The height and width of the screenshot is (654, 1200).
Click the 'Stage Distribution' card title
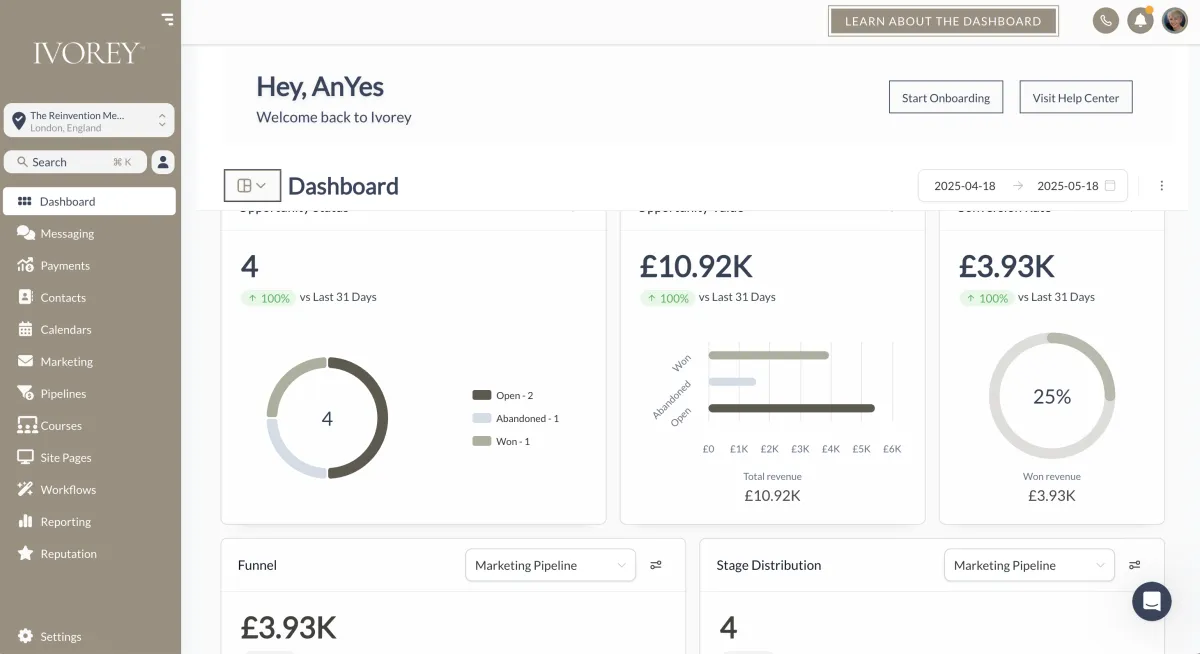[769, 565]
